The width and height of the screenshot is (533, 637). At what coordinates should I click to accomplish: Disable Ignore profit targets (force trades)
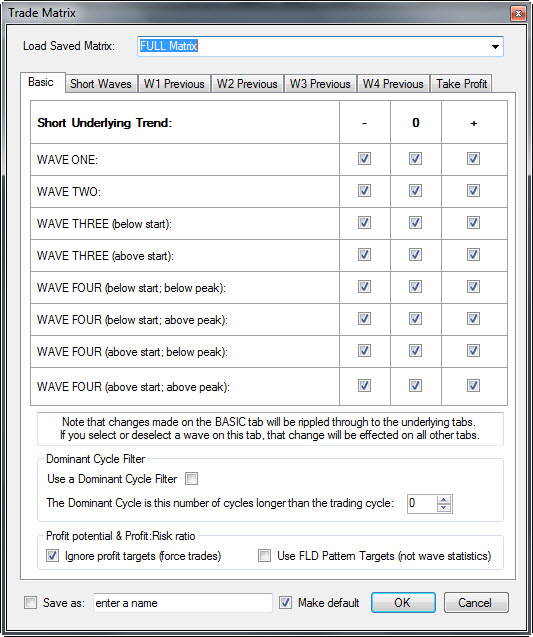(52, 555)
